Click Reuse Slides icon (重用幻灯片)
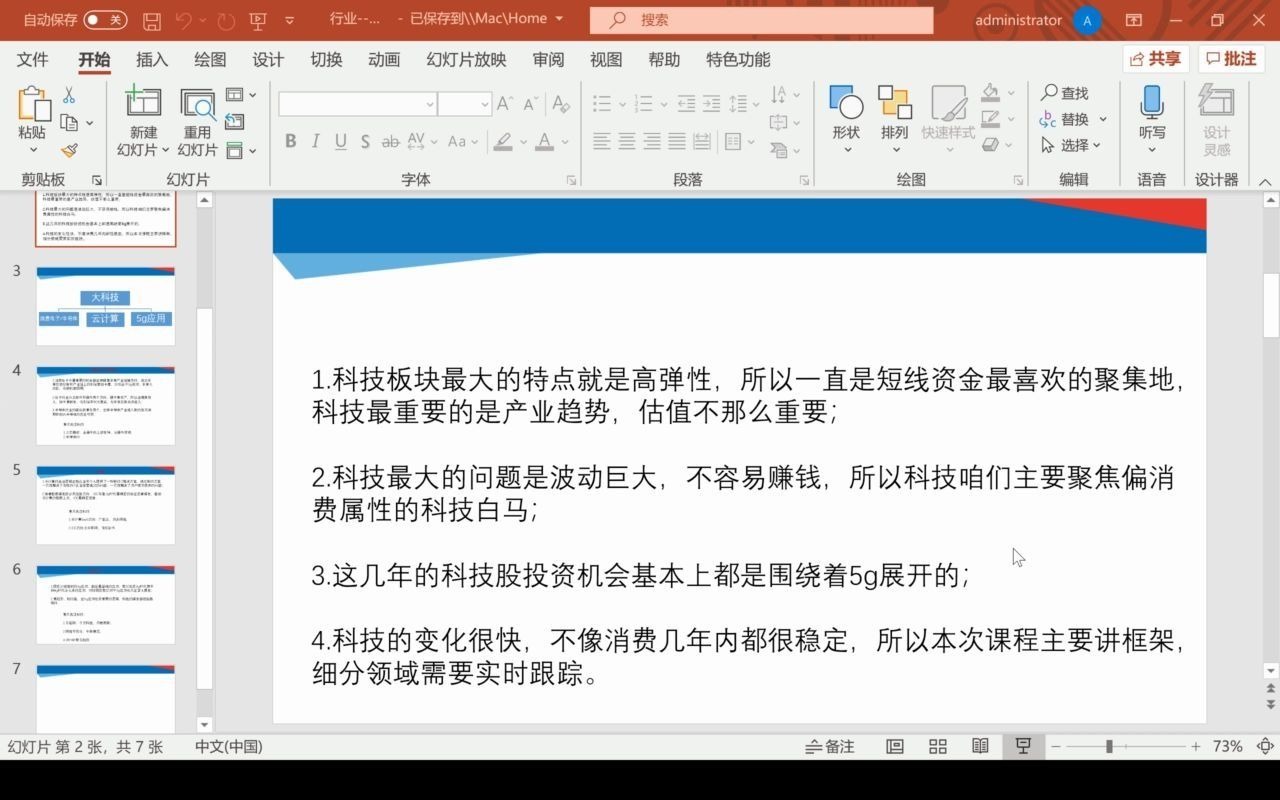Screen dimensions: 1280x800 pos(198,104)
